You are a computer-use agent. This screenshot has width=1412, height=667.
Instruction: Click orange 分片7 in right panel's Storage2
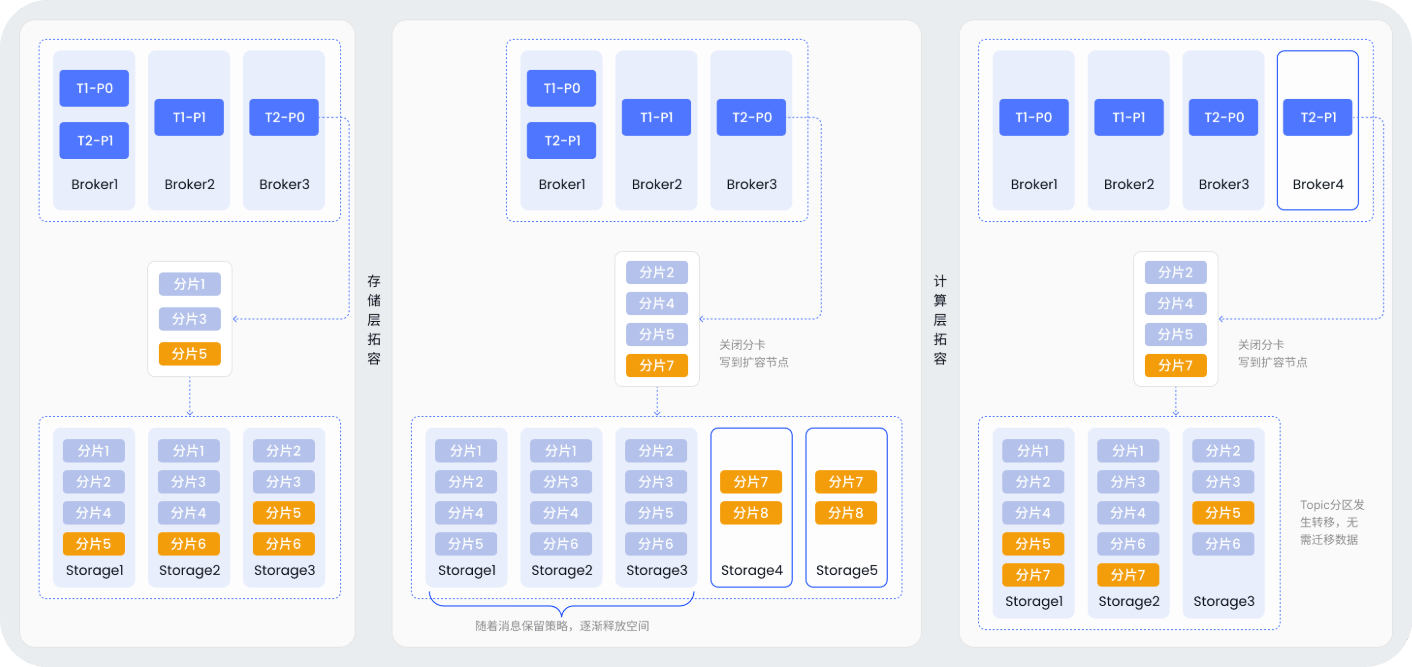1128,575
